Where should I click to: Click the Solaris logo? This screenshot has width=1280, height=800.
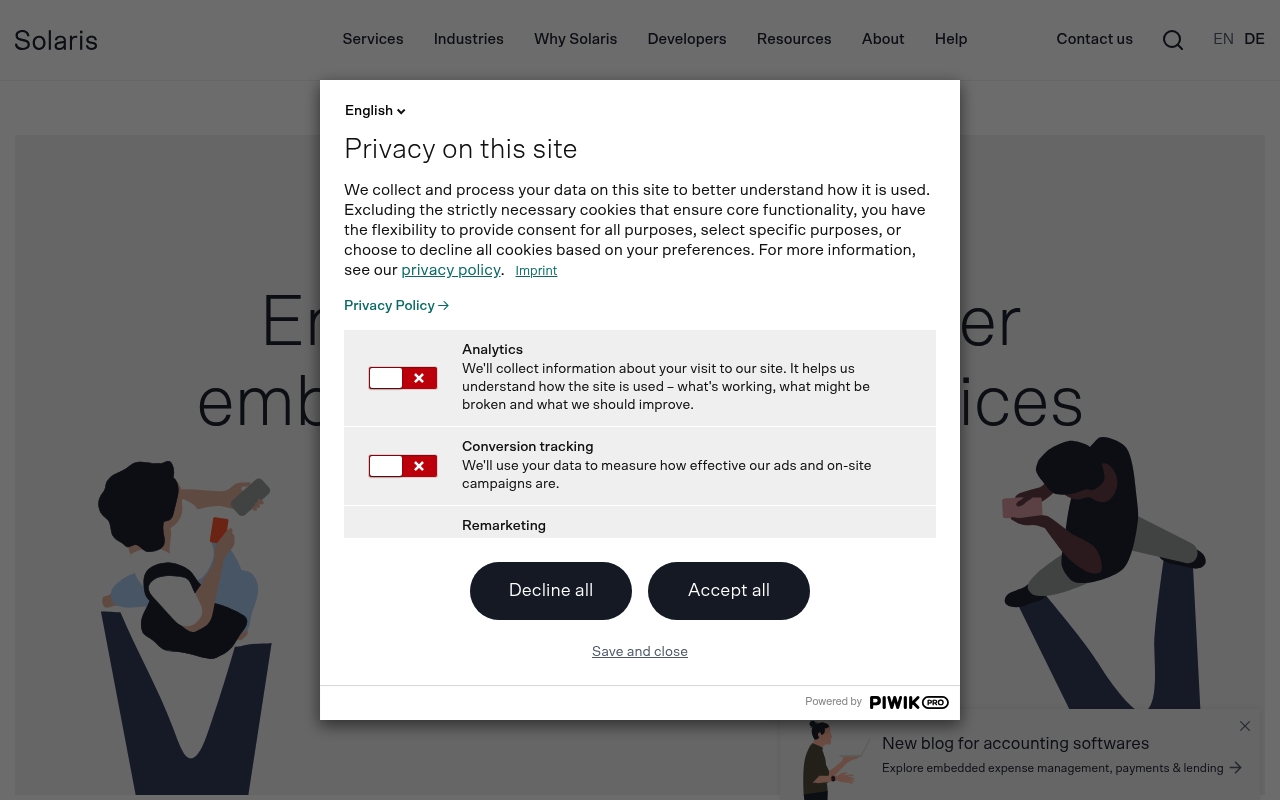click(56, 40)
